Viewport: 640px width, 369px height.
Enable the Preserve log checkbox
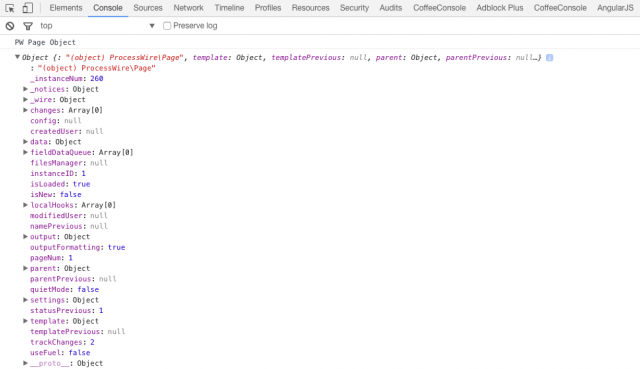(x=167, y=26)
